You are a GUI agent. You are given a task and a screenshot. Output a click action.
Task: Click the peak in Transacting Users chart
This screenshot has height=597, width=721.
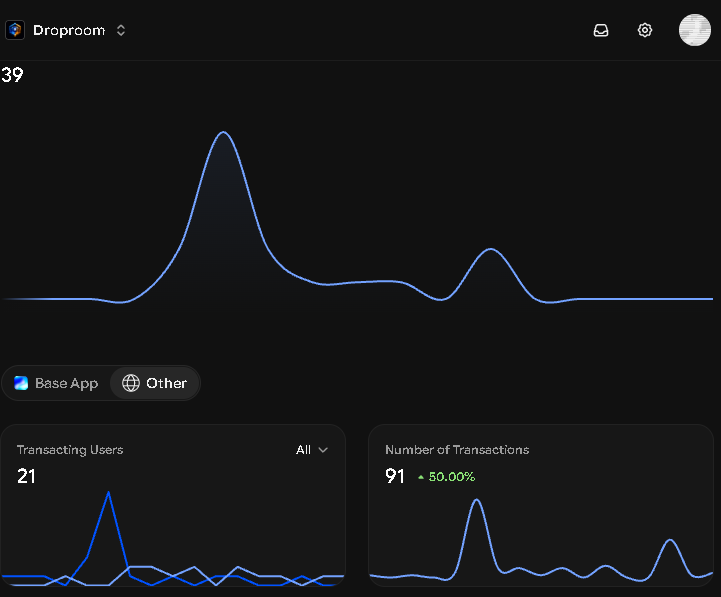click(109, 492)
